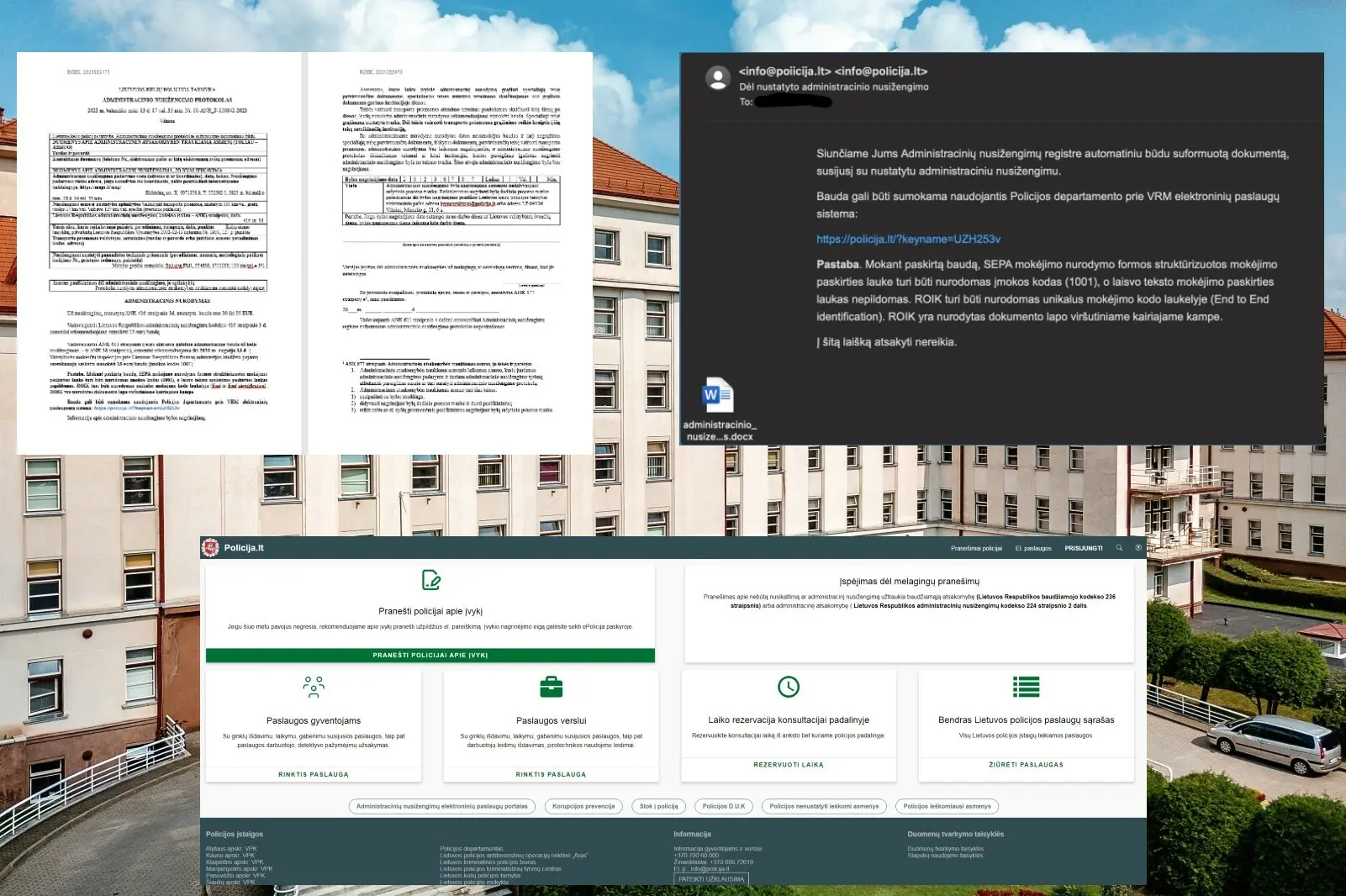Open the Policijos departamentas footer link

pos(472,849)
